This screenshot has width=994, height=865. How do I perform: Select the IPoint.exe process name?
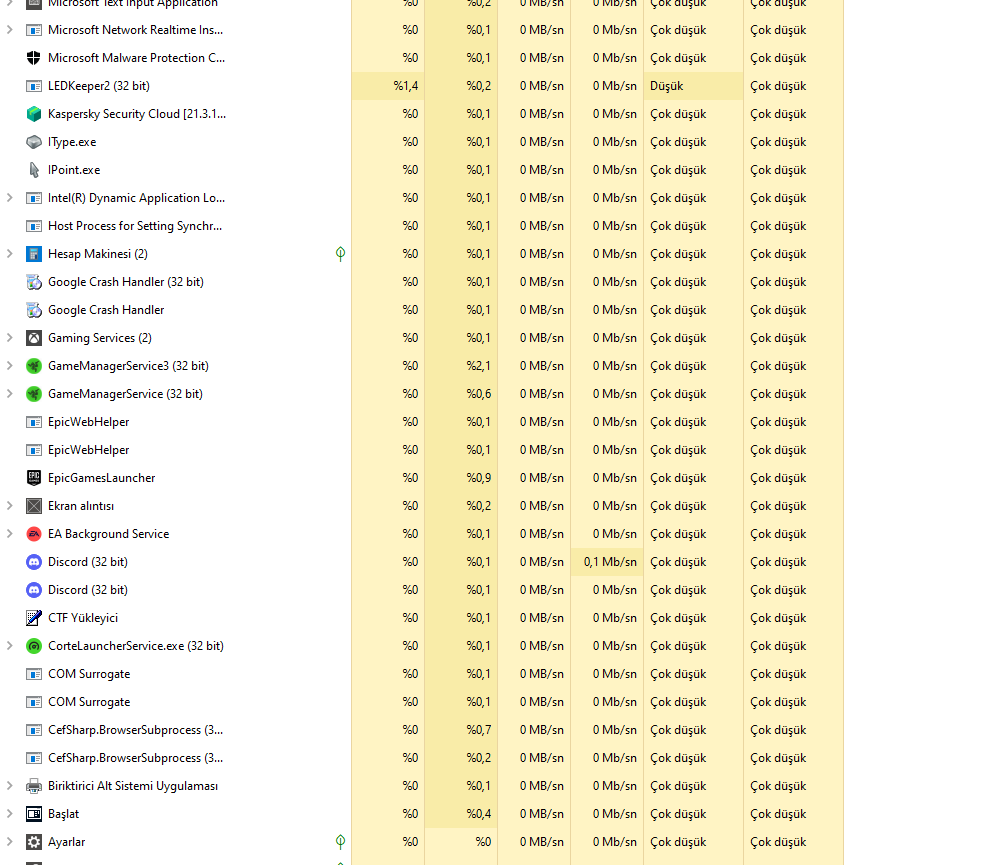point(74,170)
